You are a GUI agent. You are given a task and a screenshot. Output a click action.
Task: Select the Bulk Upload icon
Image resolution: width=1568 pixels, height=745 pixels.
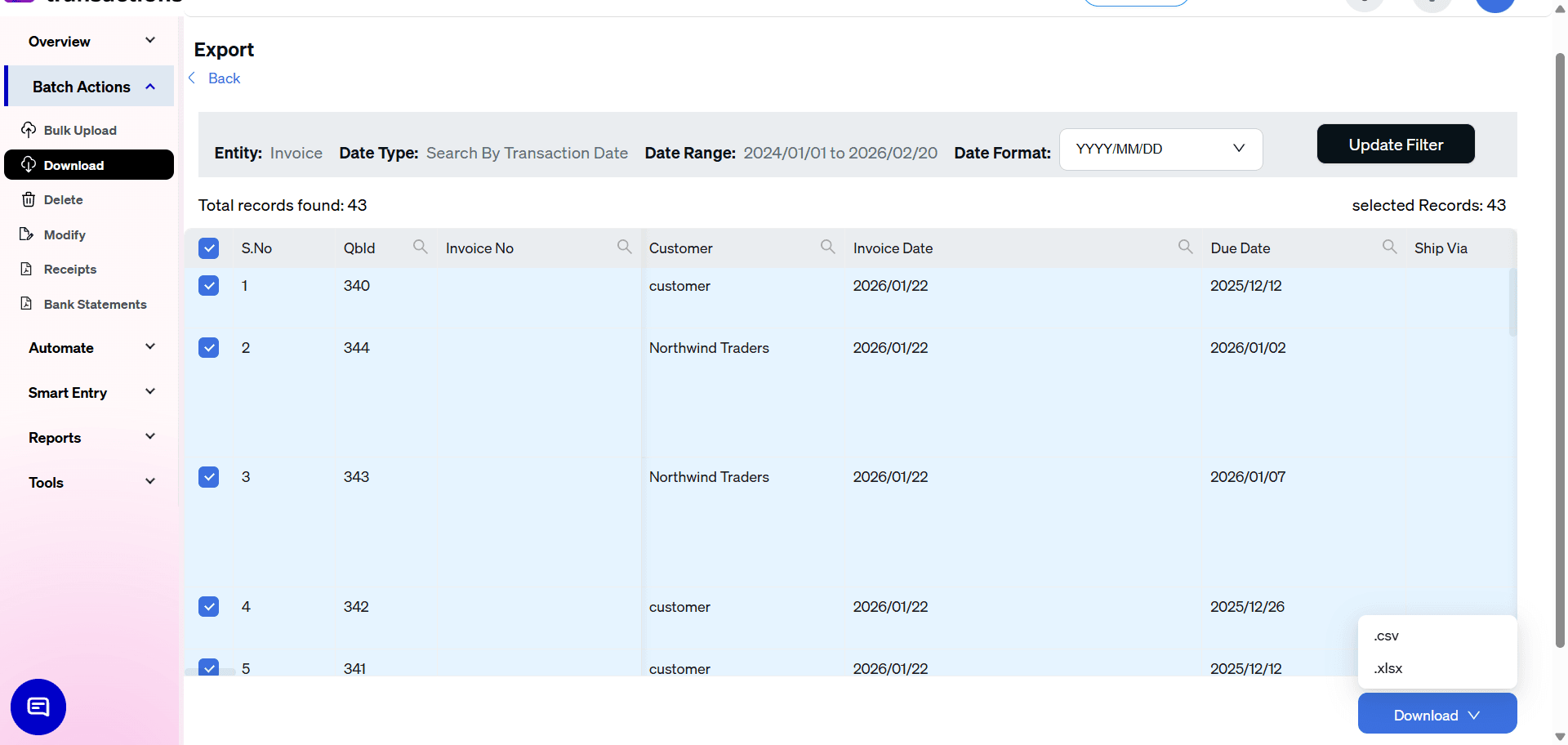[29, 130]
